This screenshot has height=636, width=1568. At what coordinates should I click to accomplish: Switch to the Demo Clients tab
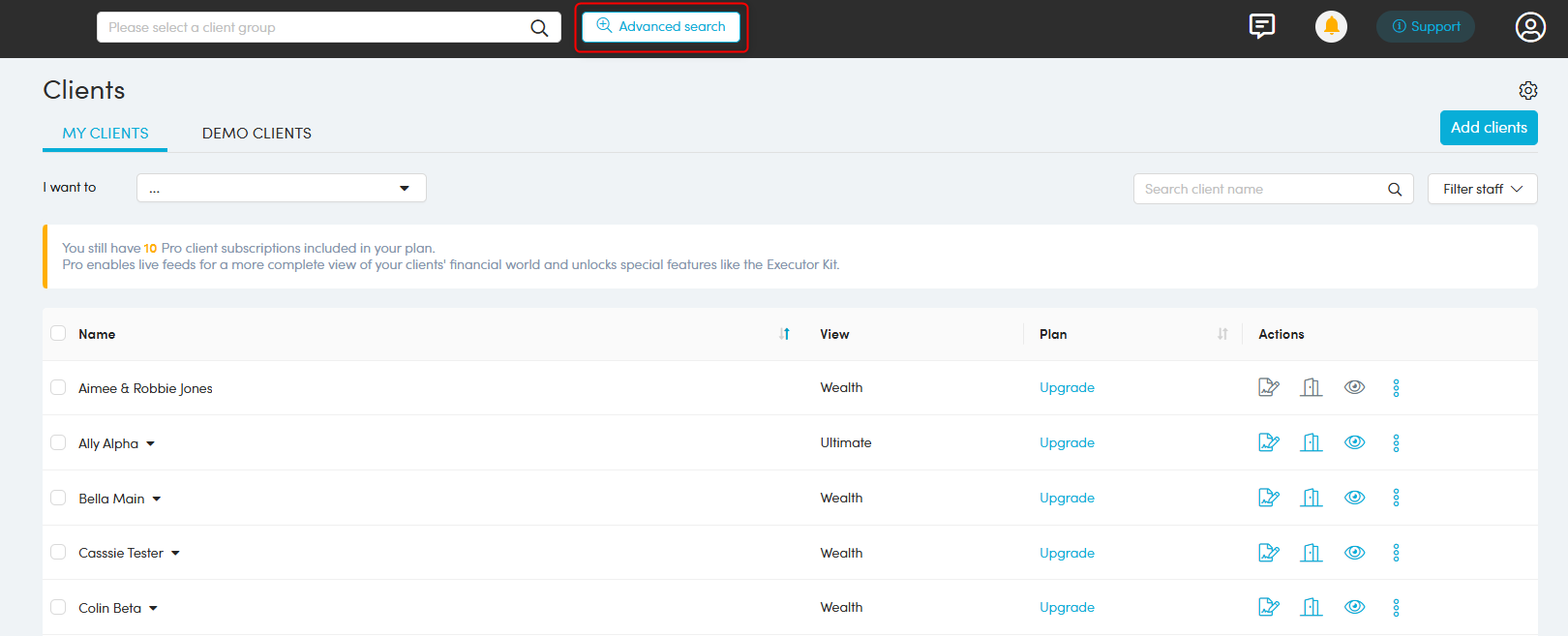click(256, 134)
